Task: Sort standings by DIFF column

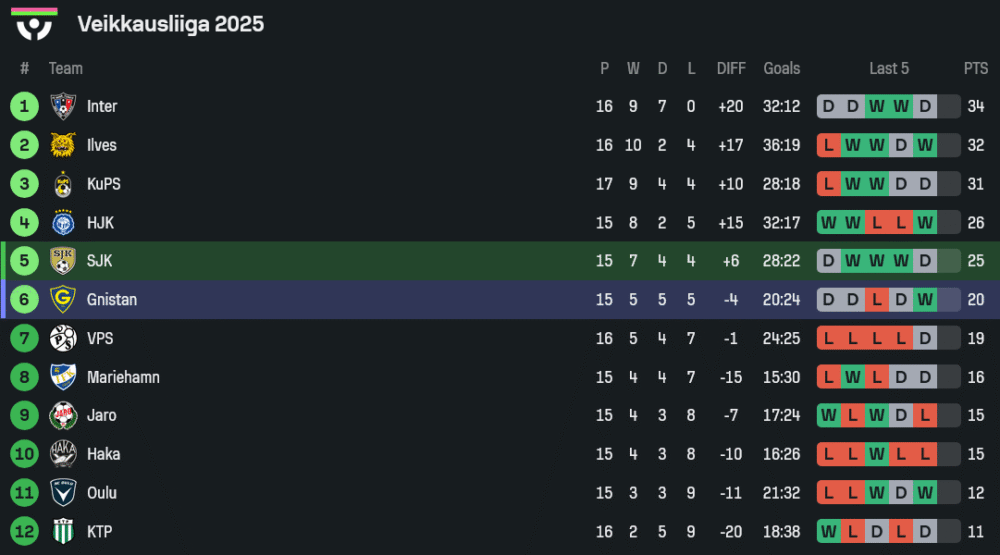Action: coord(731,68)
